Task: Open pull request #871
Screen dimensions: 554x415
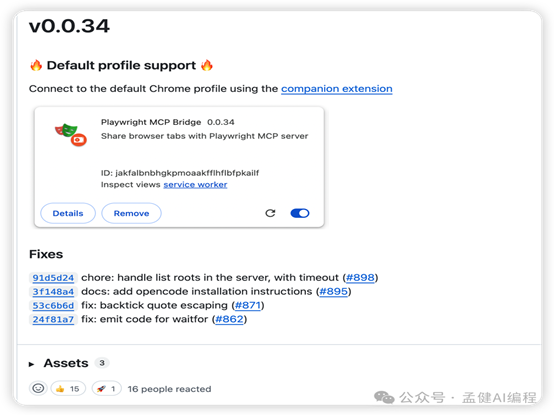Action: point(248,305)
